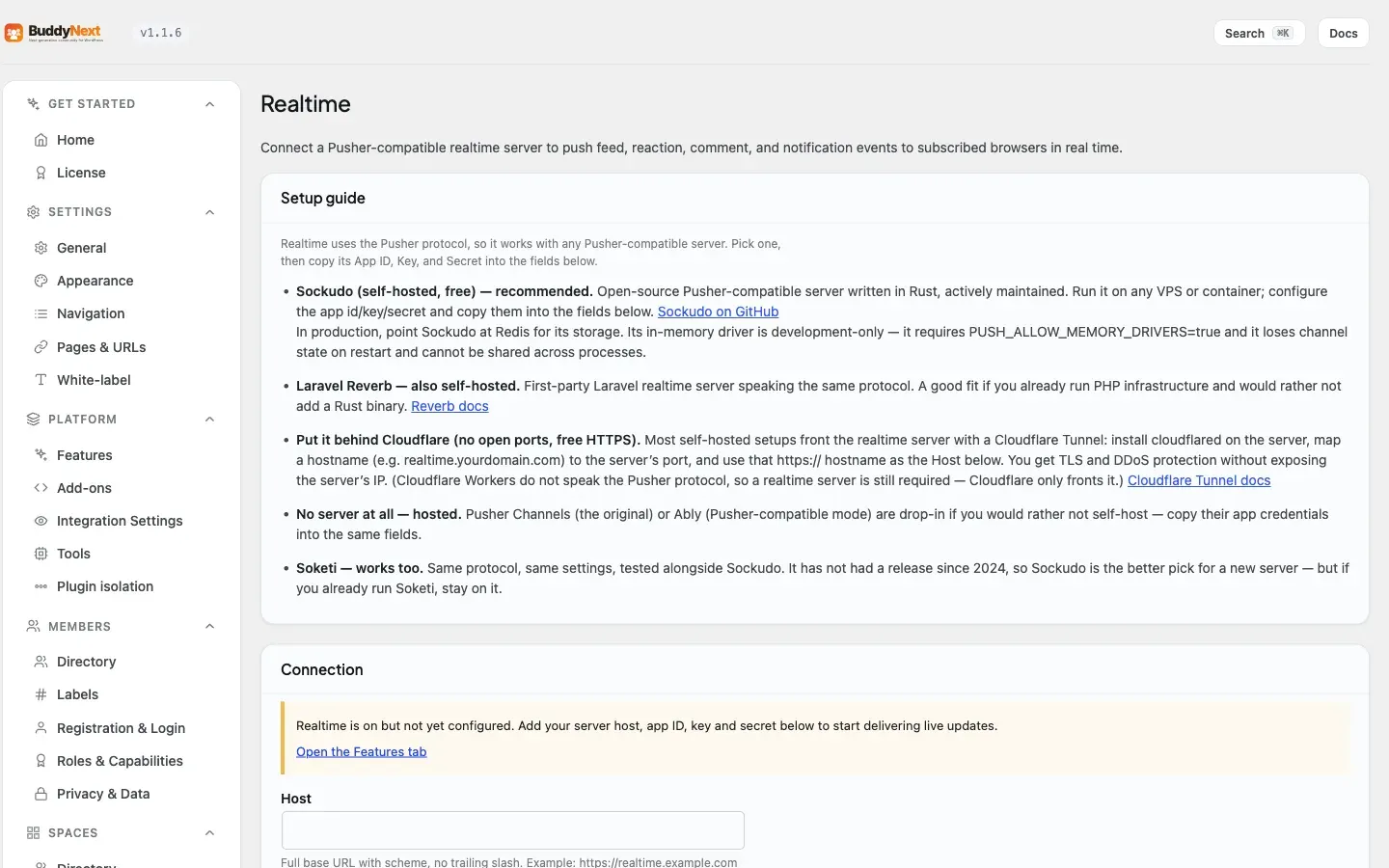Focus the Host input field

pos(512,830)
